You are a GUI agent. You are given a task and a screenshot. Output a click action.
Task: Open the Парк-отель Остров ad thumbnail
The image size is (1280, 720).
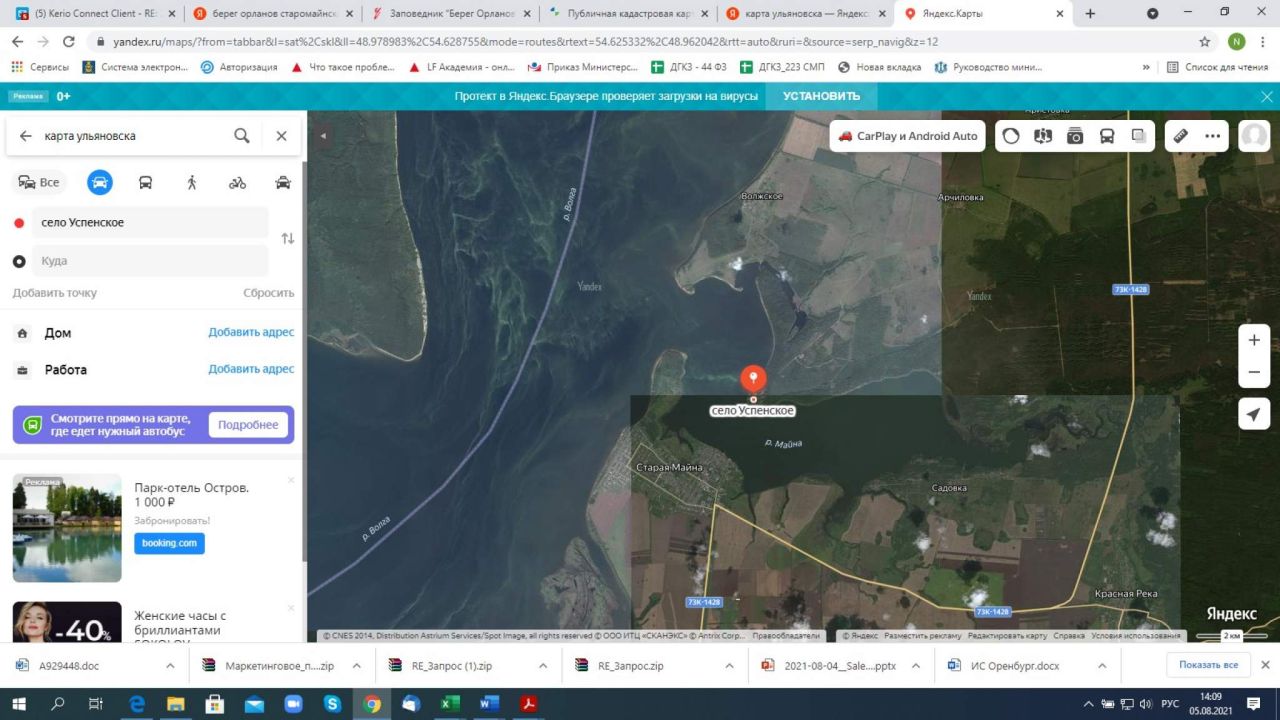click(x=67, y=528)
